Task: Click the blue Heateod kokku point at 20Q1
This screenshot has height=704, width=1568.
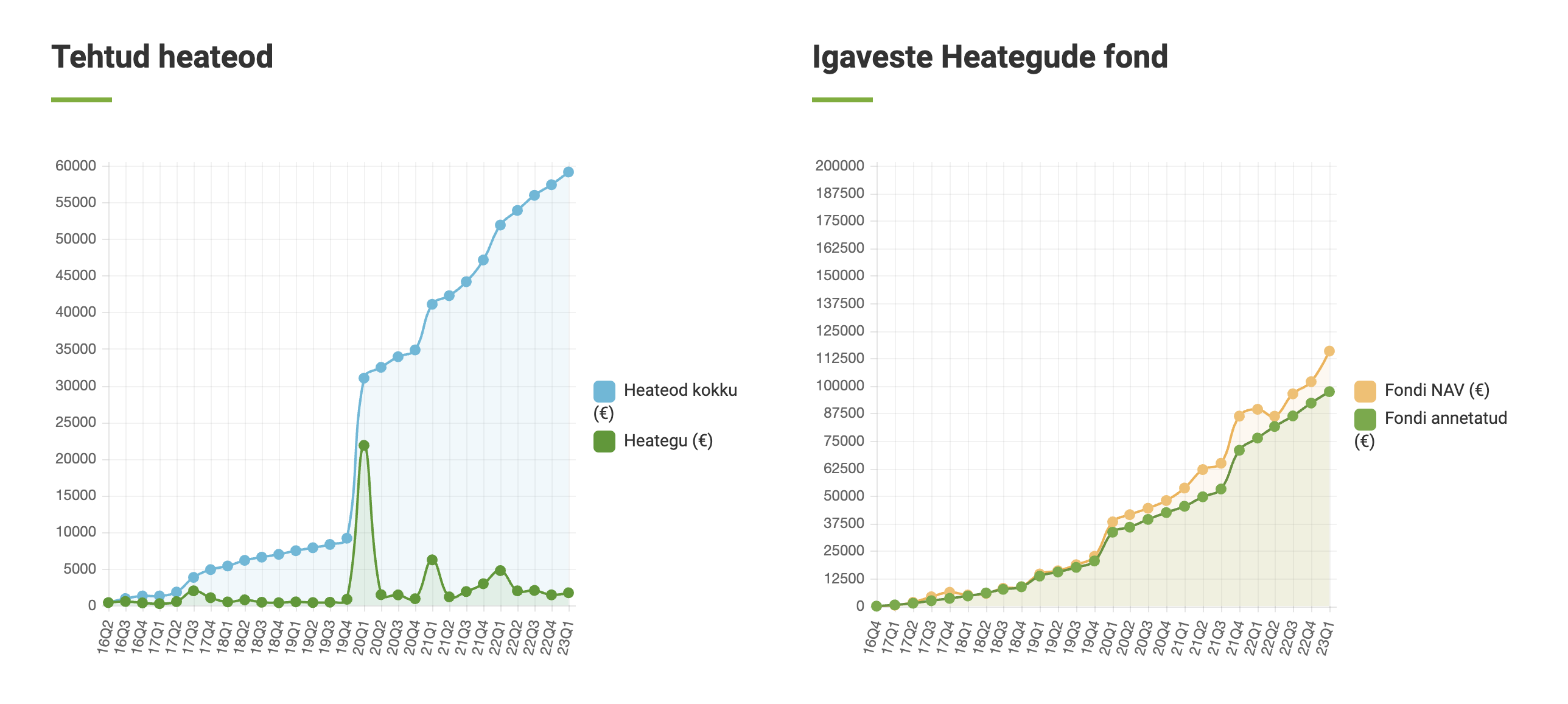Action: coord(364,378)
